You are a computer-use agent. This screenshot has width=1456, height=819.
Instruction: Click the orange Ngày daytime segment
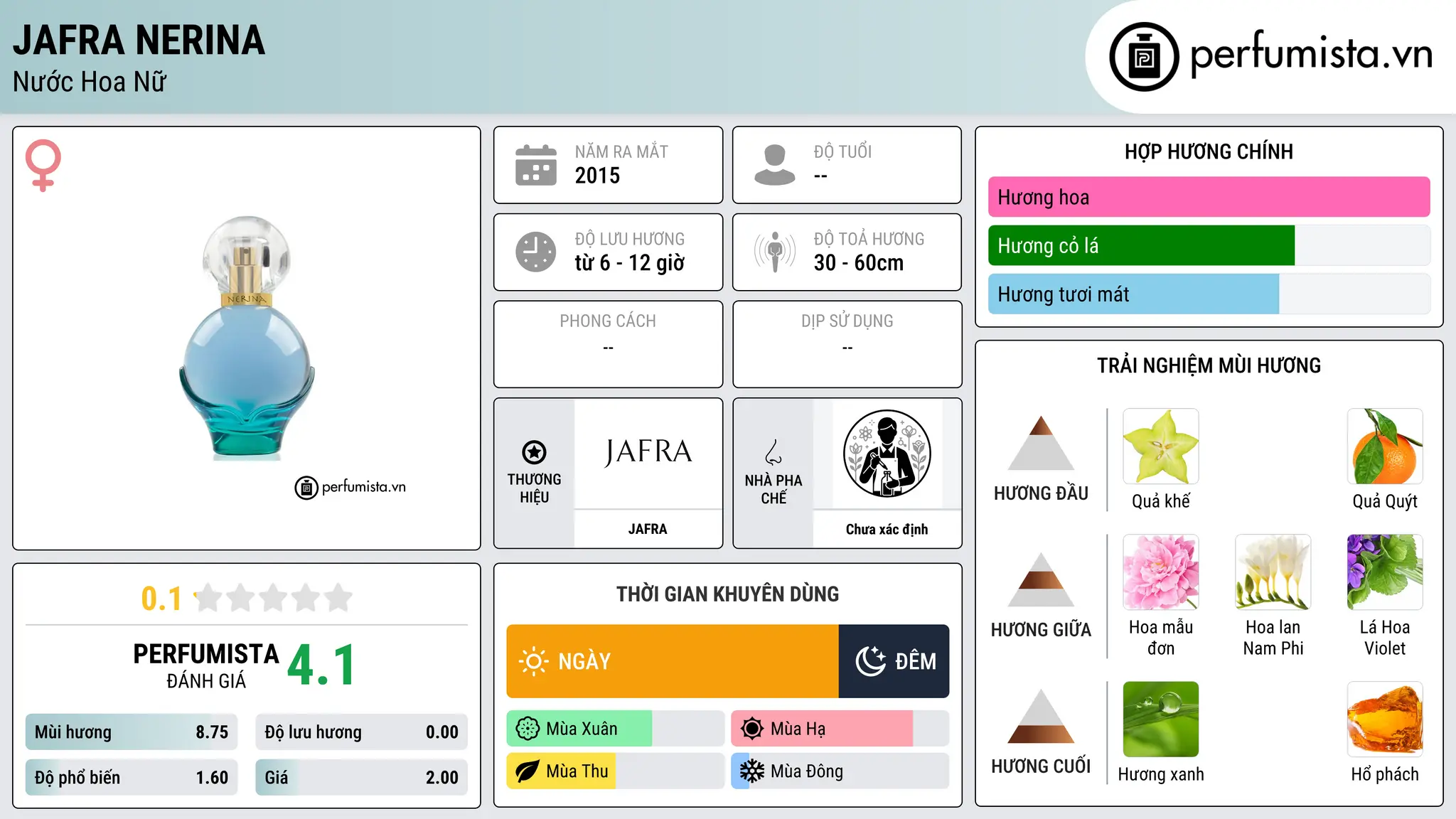673,661
